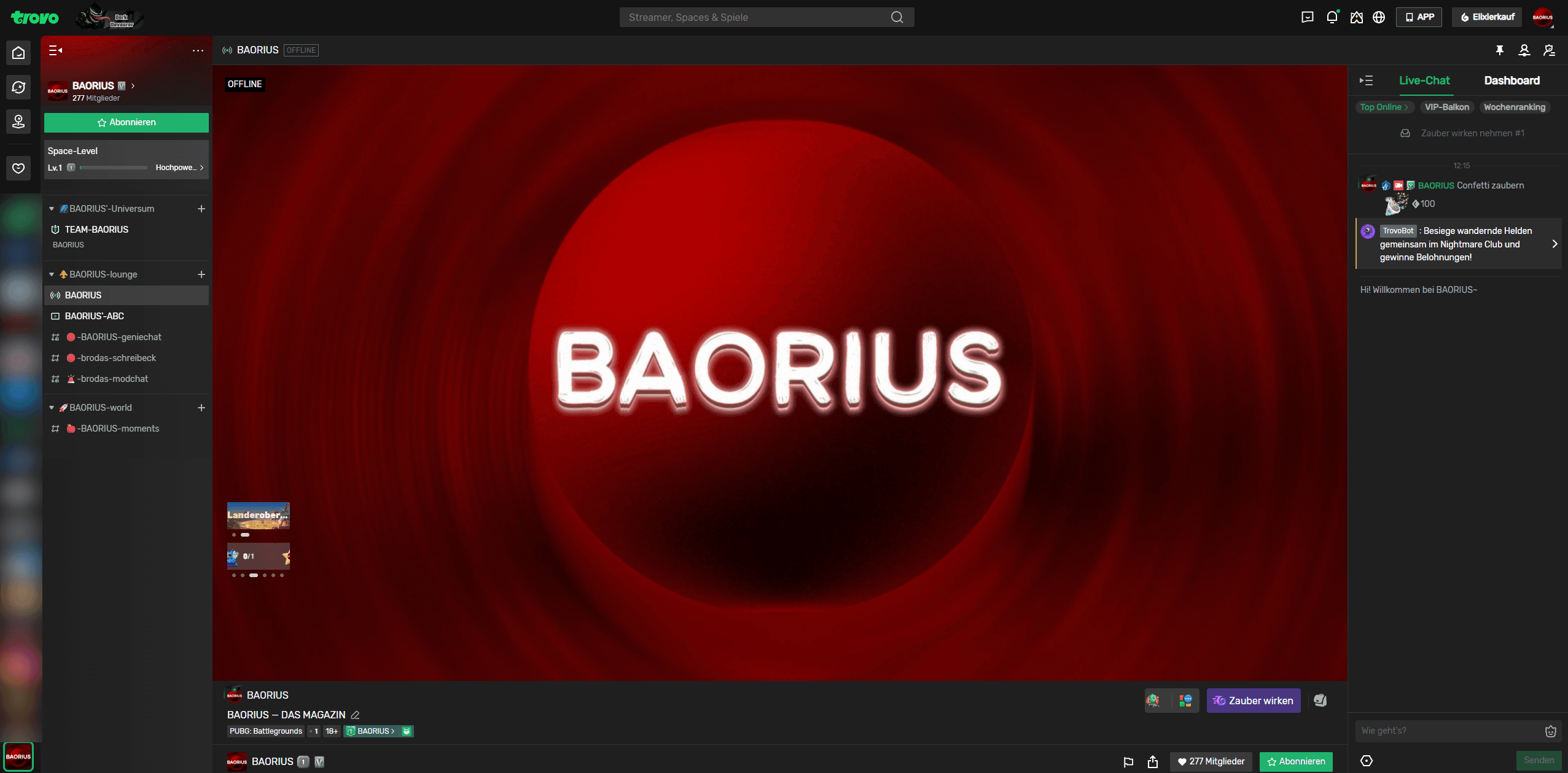Open the user profile avatar menu

[x=1542, y=17]
